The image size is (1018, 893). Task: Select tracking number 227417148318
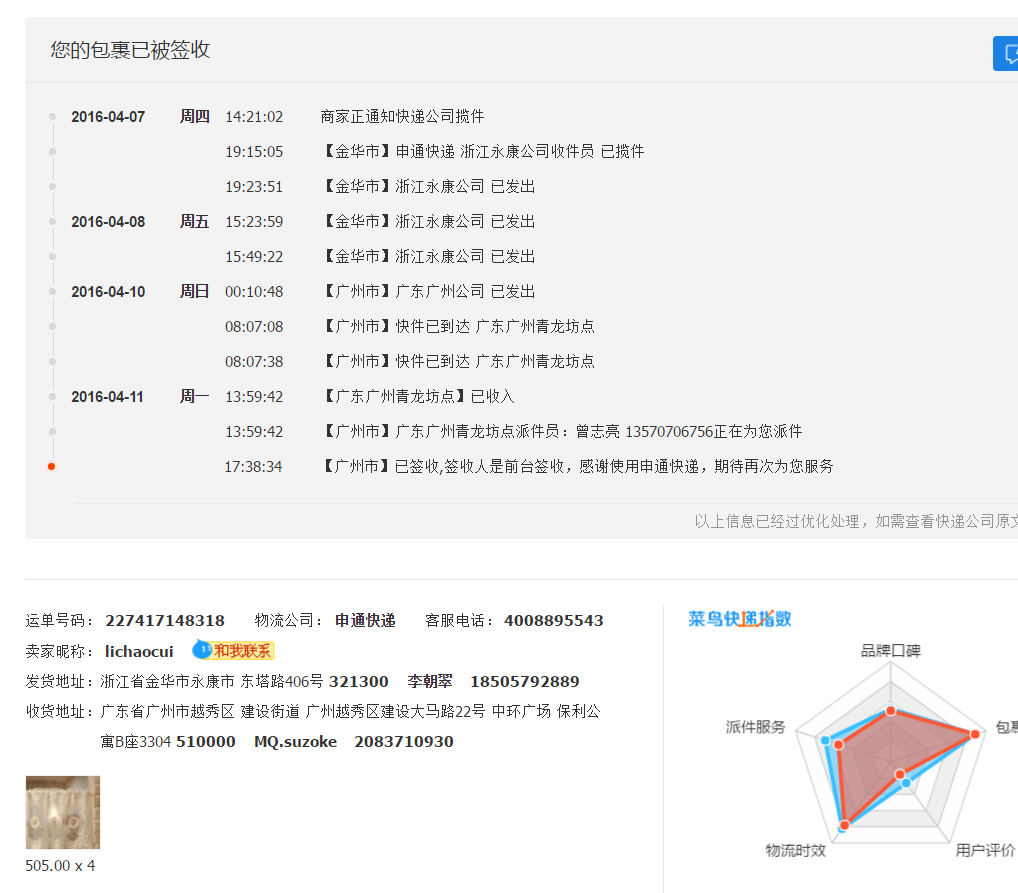point(165,621)
